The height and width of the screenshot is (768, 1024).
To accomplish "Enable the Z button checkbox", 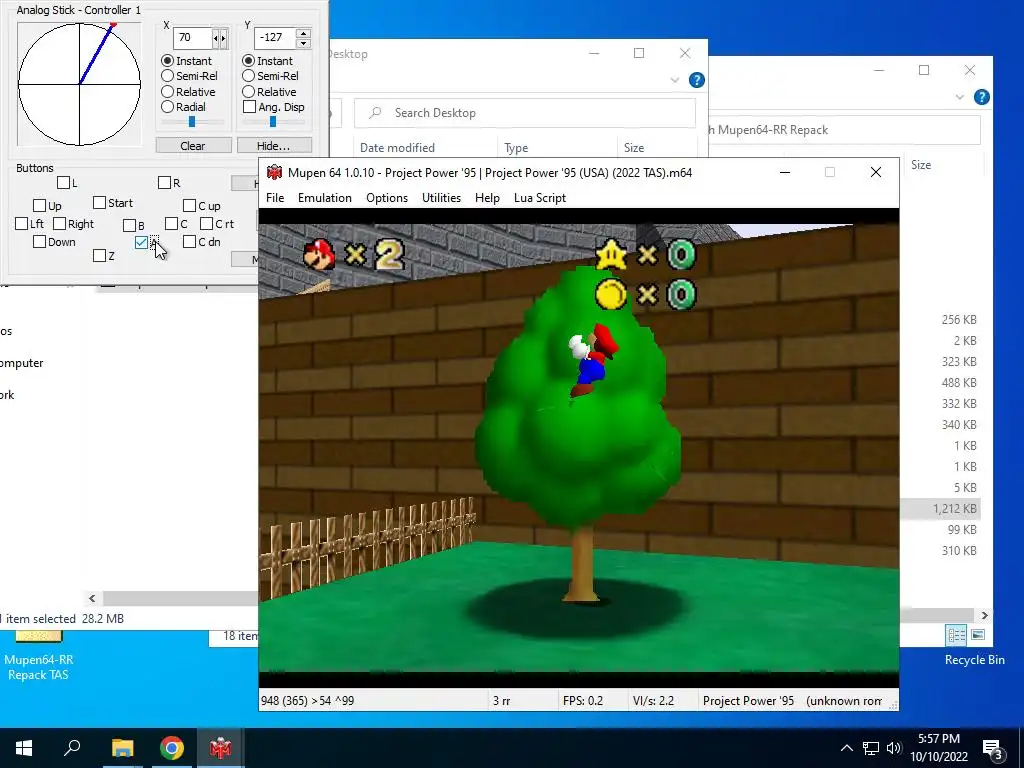I will tap(99, 255).
